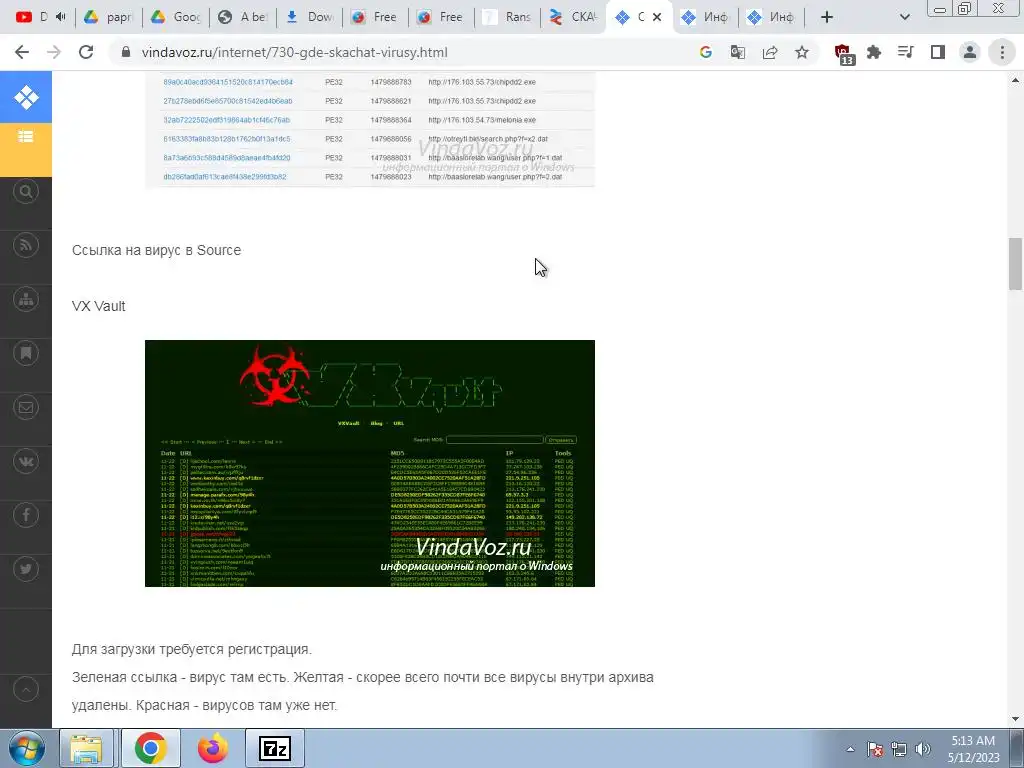This screenshot has width=1024, height=768.
Task: Open the Facebook sidebar icon
Action: (26, 515)
